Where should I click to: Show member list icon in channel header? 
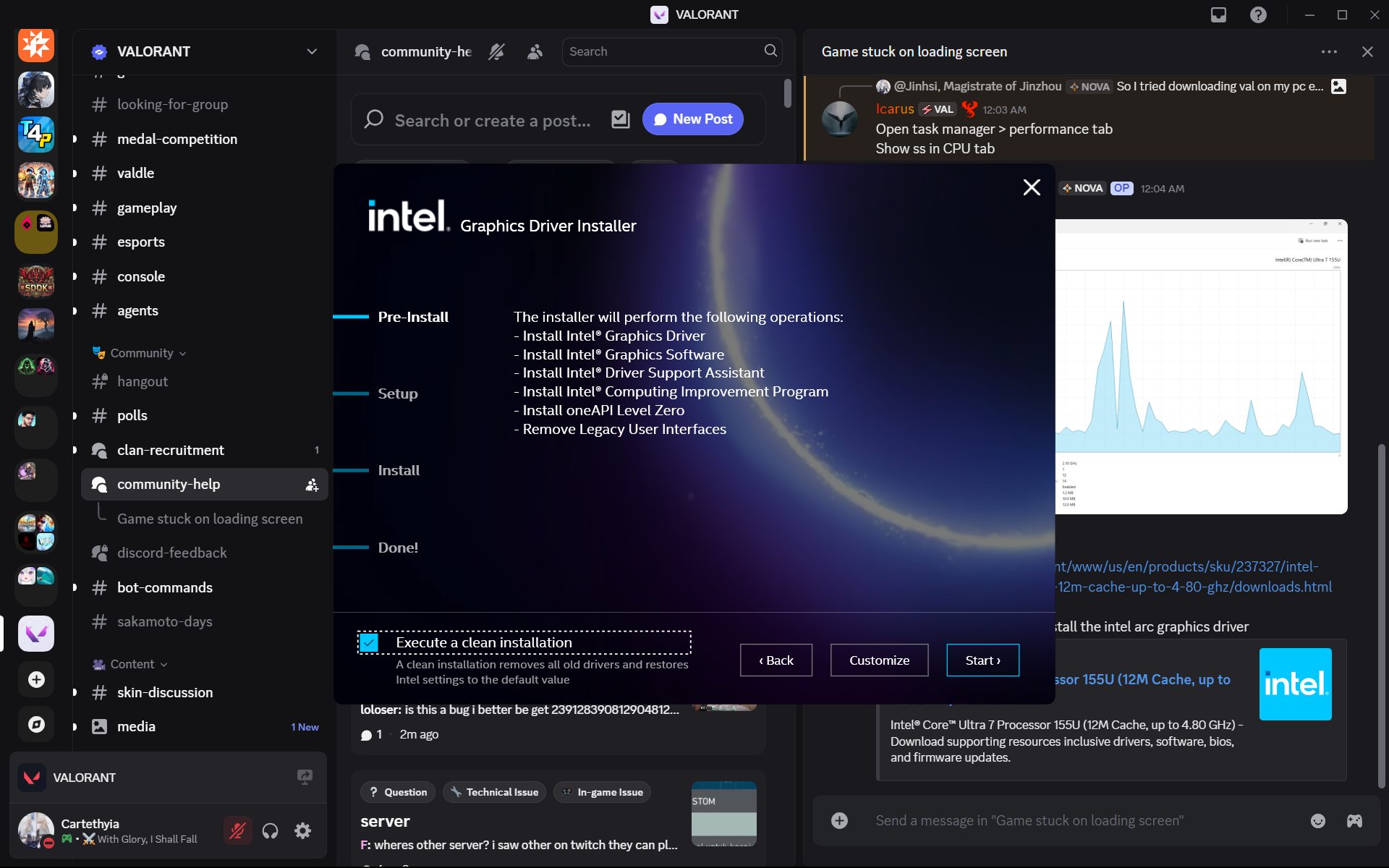(535, 51)
